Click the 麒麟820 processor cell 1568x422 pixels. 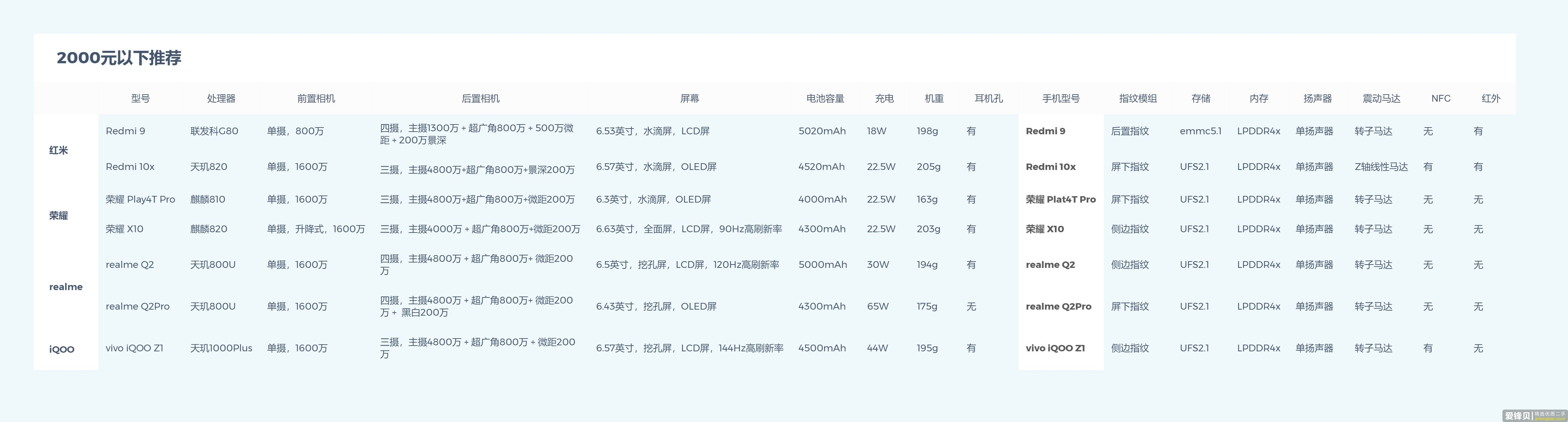[x=209, y=230]
